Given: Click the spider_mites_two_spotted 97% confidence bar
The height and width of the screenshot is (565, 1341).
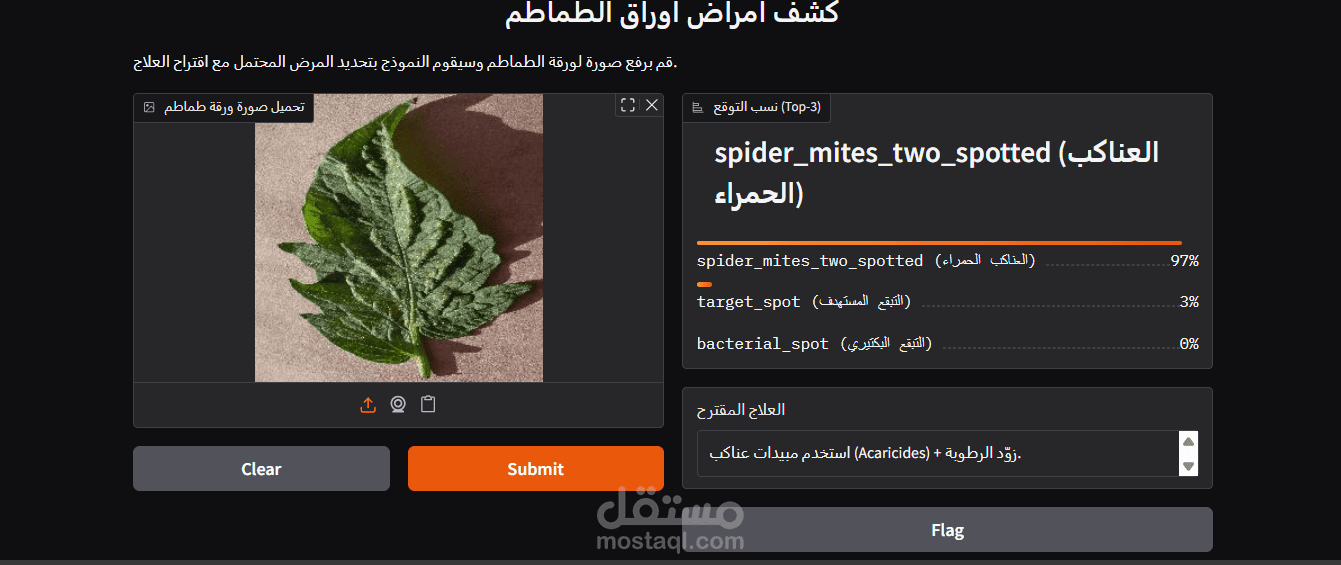Looking at the screenshot, I should [939, 243].
